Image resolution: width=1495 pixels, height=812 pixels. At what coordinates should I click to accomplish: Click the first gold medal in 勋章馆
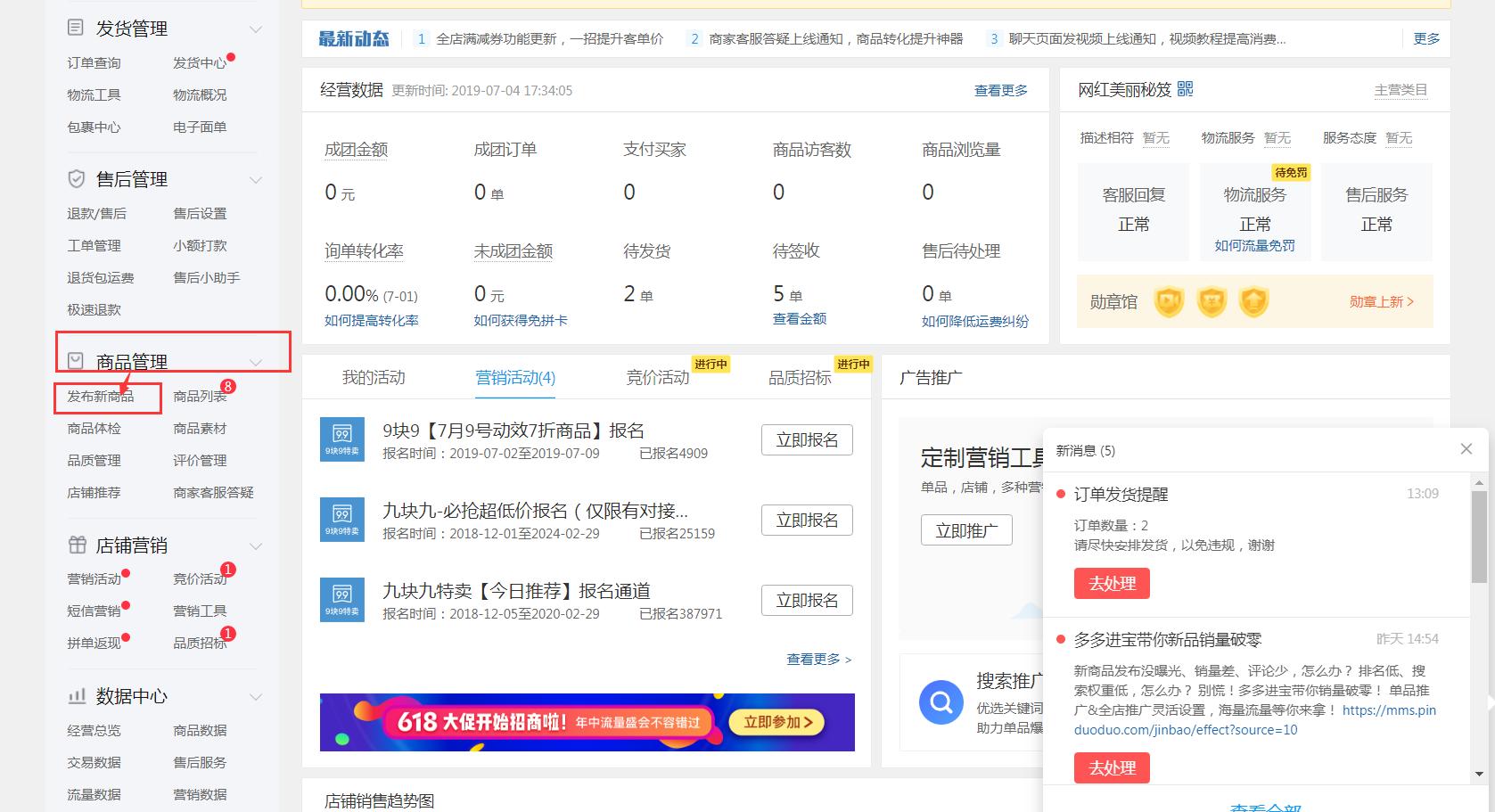(1168, 301)
